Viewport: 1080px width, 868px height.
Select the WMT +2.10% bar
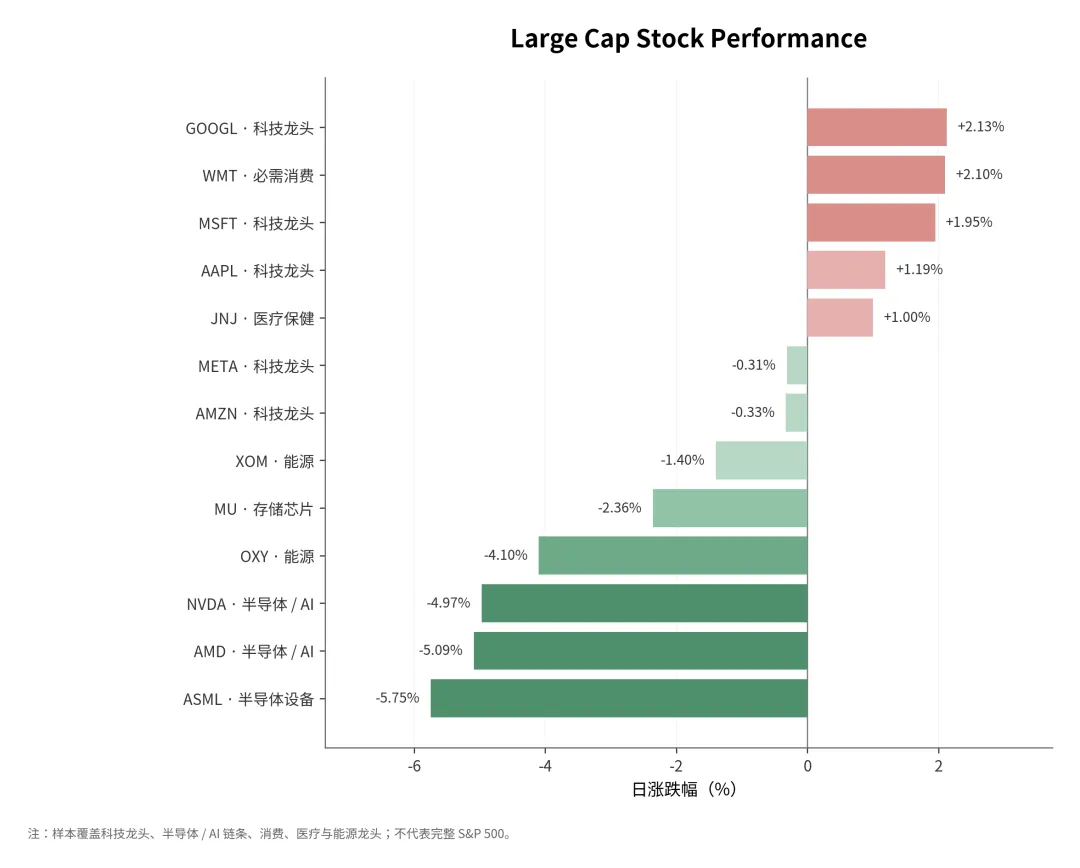click(876, 175)
